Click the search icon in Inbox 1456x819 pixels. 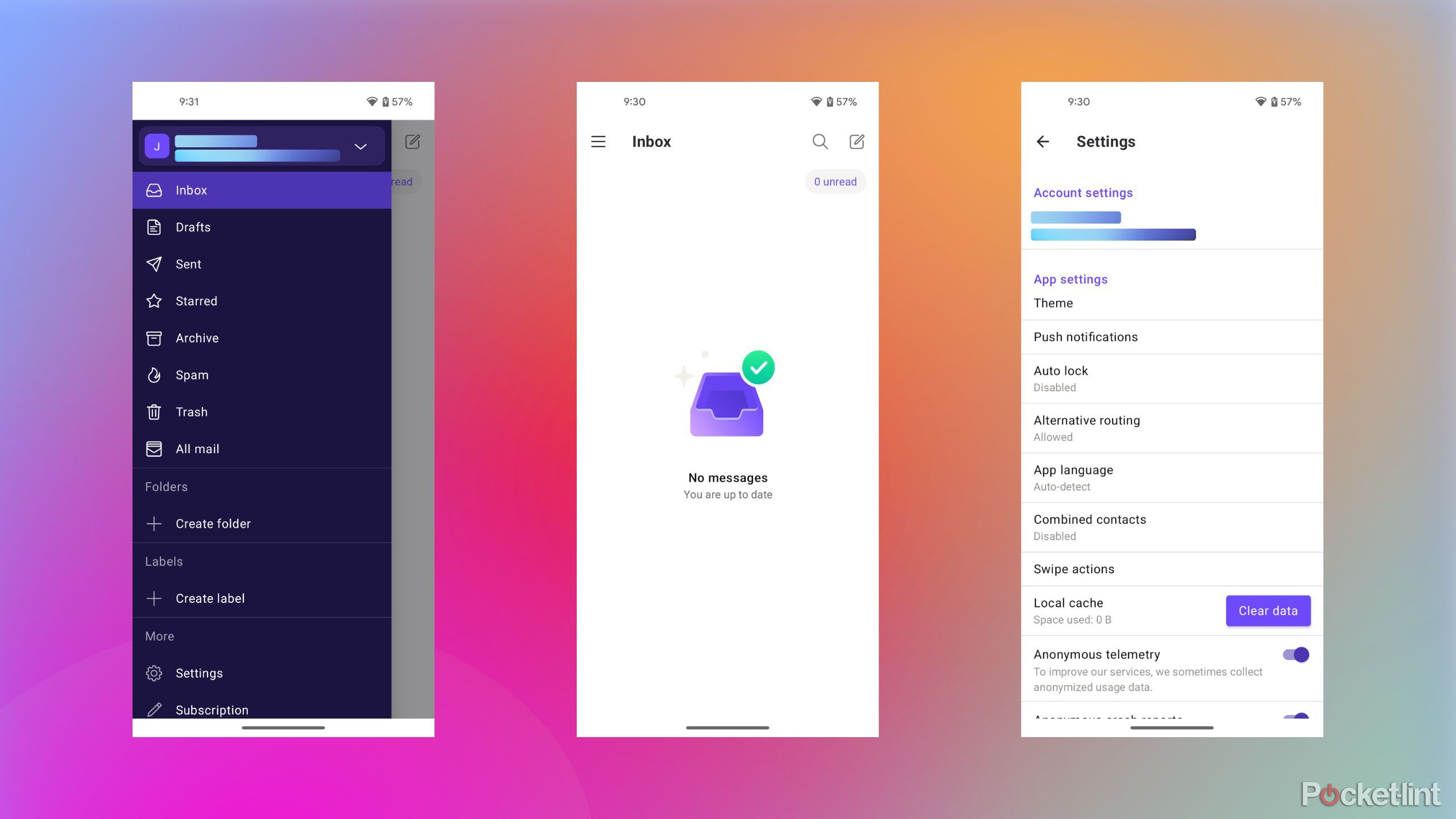(820, 141)
